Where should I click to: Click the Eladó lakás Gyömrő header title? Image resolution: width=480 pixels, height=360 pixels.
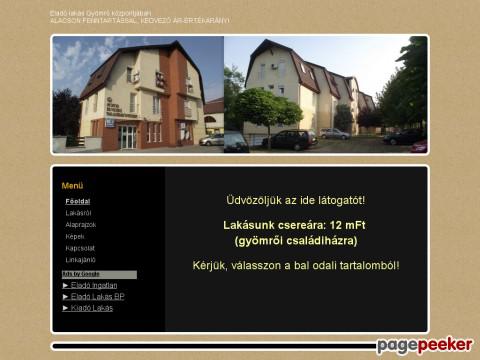pos(100,13)
